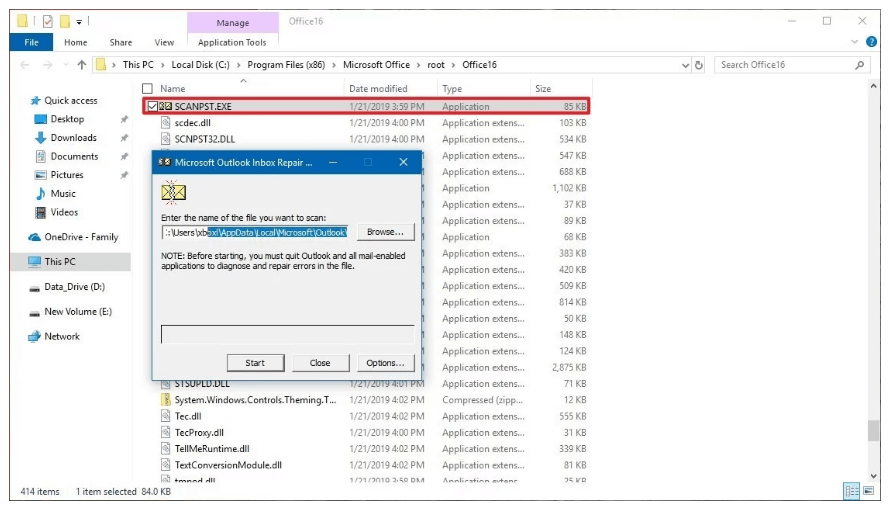
Task: Sort by the Size column header
Action: [x=543, y=89]
